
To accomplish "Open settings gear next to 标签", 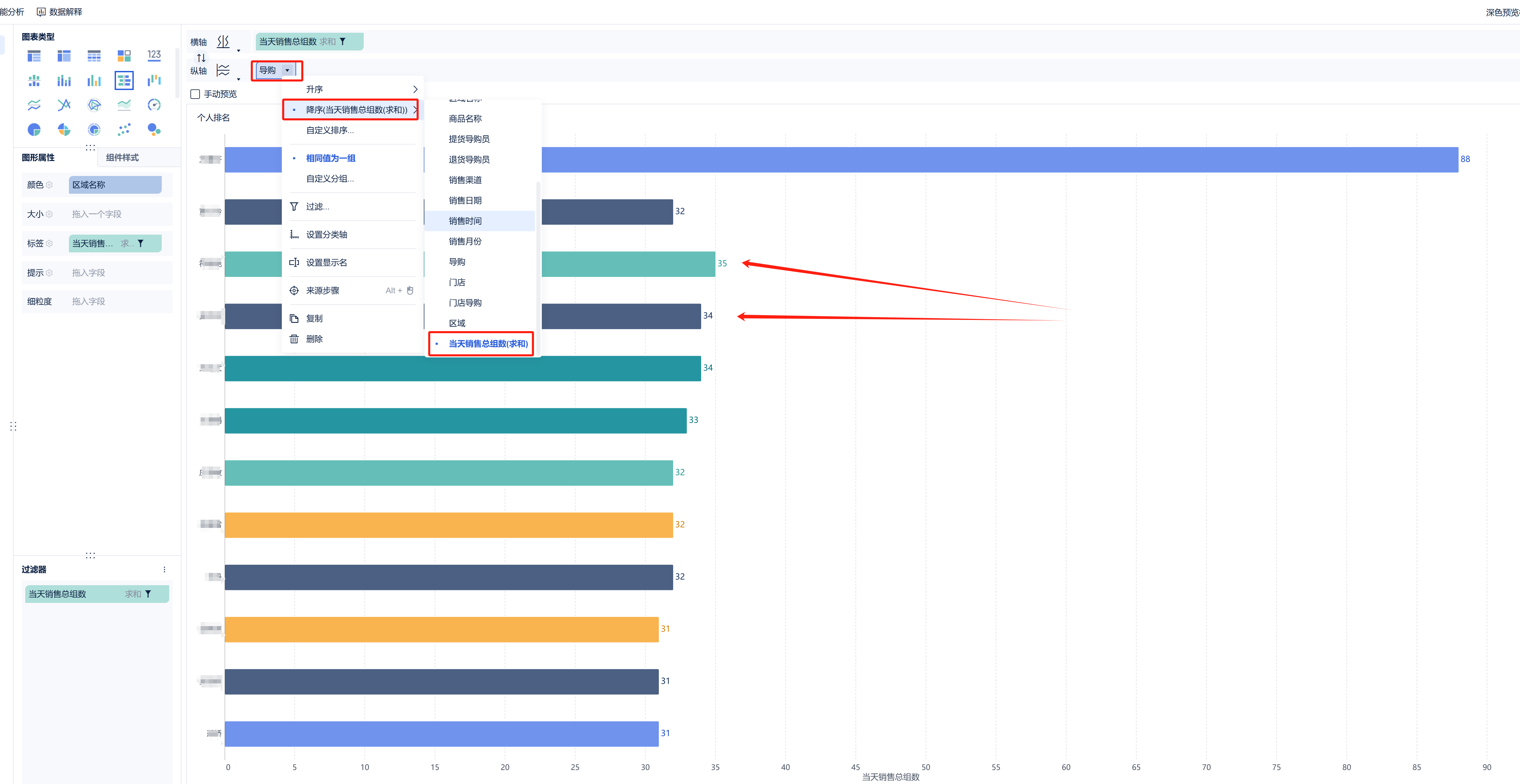I will point(49,243).
